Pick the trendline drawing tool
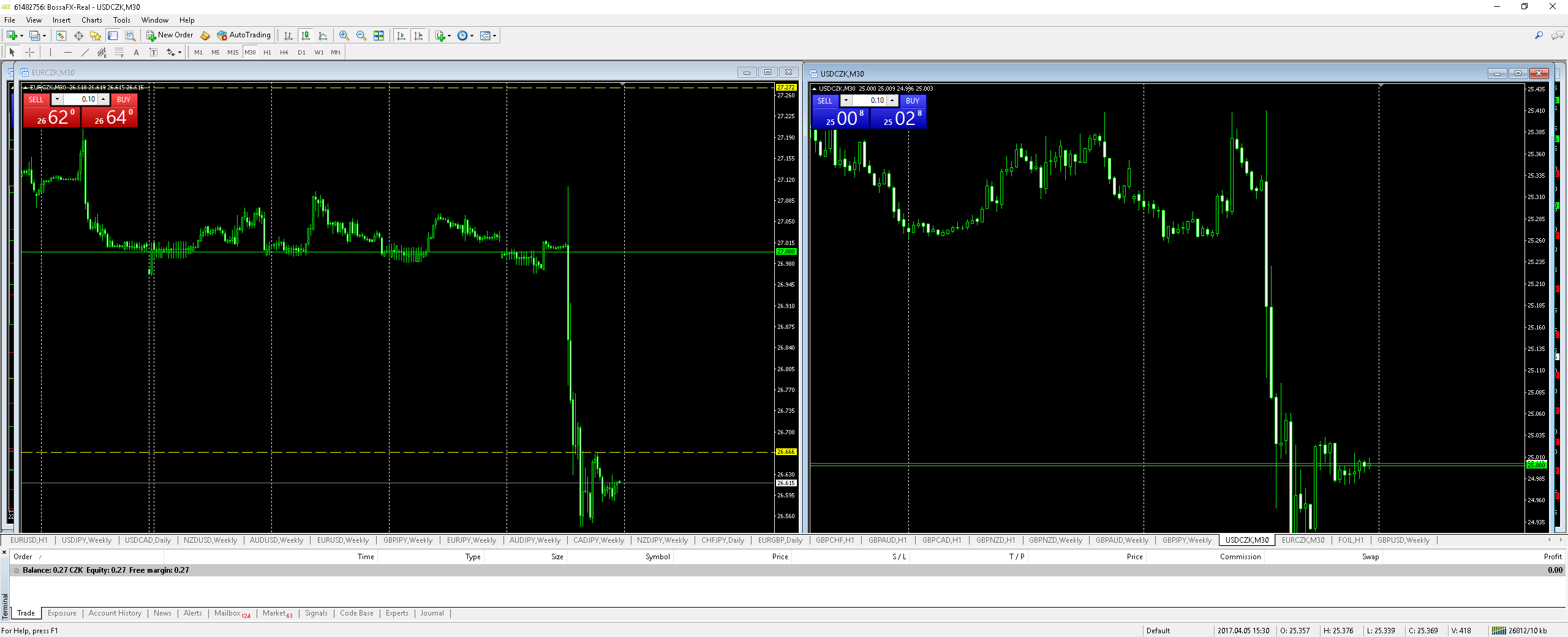The height and width of the screenshot is (637, 1568). click(x=85, y=53)
